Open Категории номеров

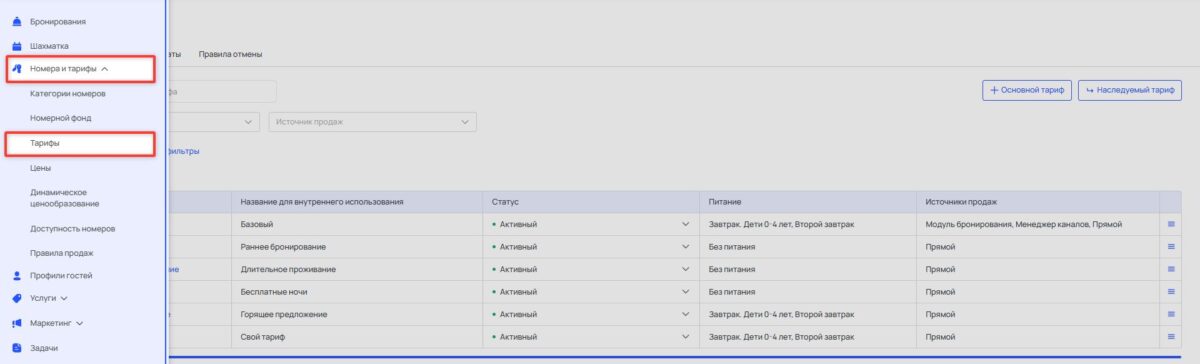pos(68,93)
